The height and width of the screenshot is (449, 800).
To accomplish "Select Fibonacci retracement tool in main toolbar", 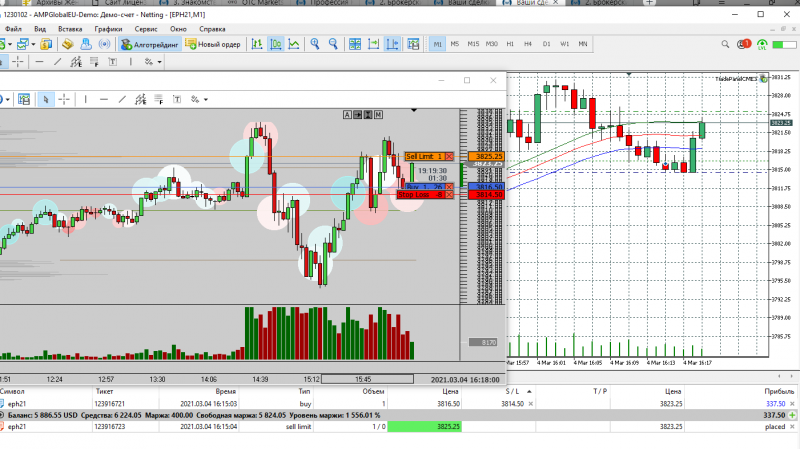I will click(94, 62).
